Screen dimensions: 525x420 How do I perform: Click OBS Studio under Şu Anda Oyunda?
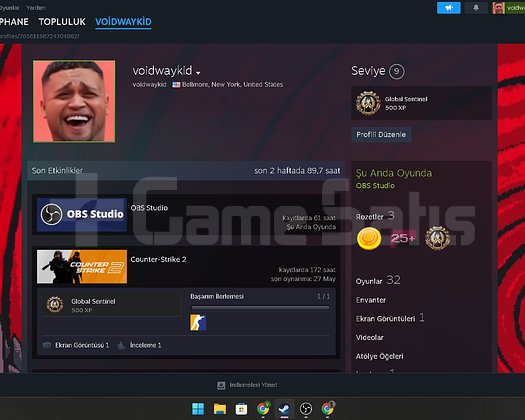tap(375, 186)
